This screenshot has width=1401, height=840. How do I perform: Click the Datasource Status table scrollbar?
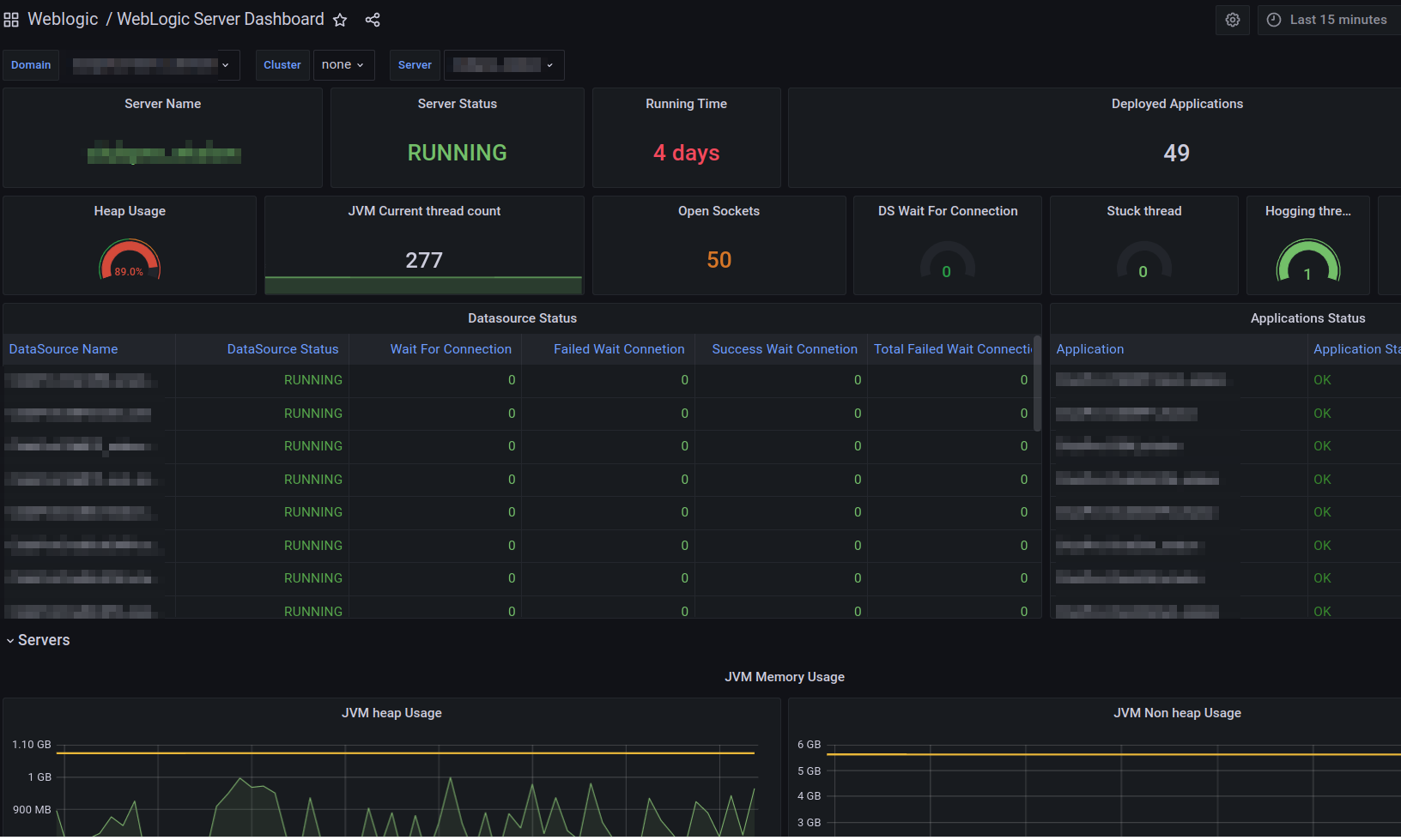(1037, 383)
